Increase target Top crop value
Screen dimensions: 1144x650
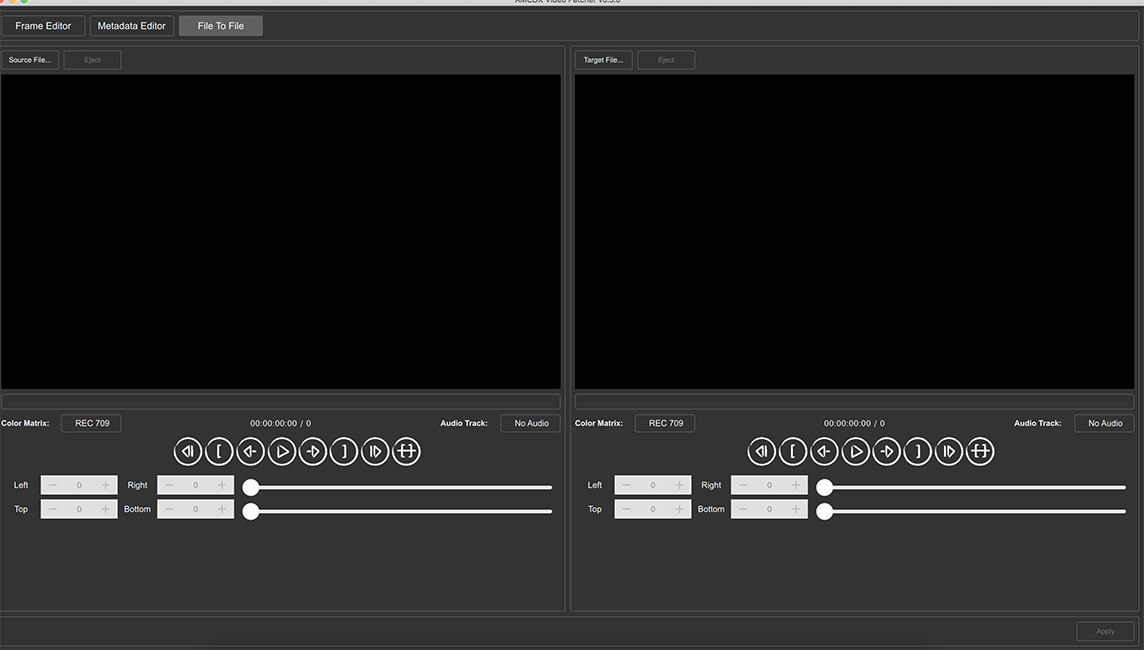pos(679,509)
